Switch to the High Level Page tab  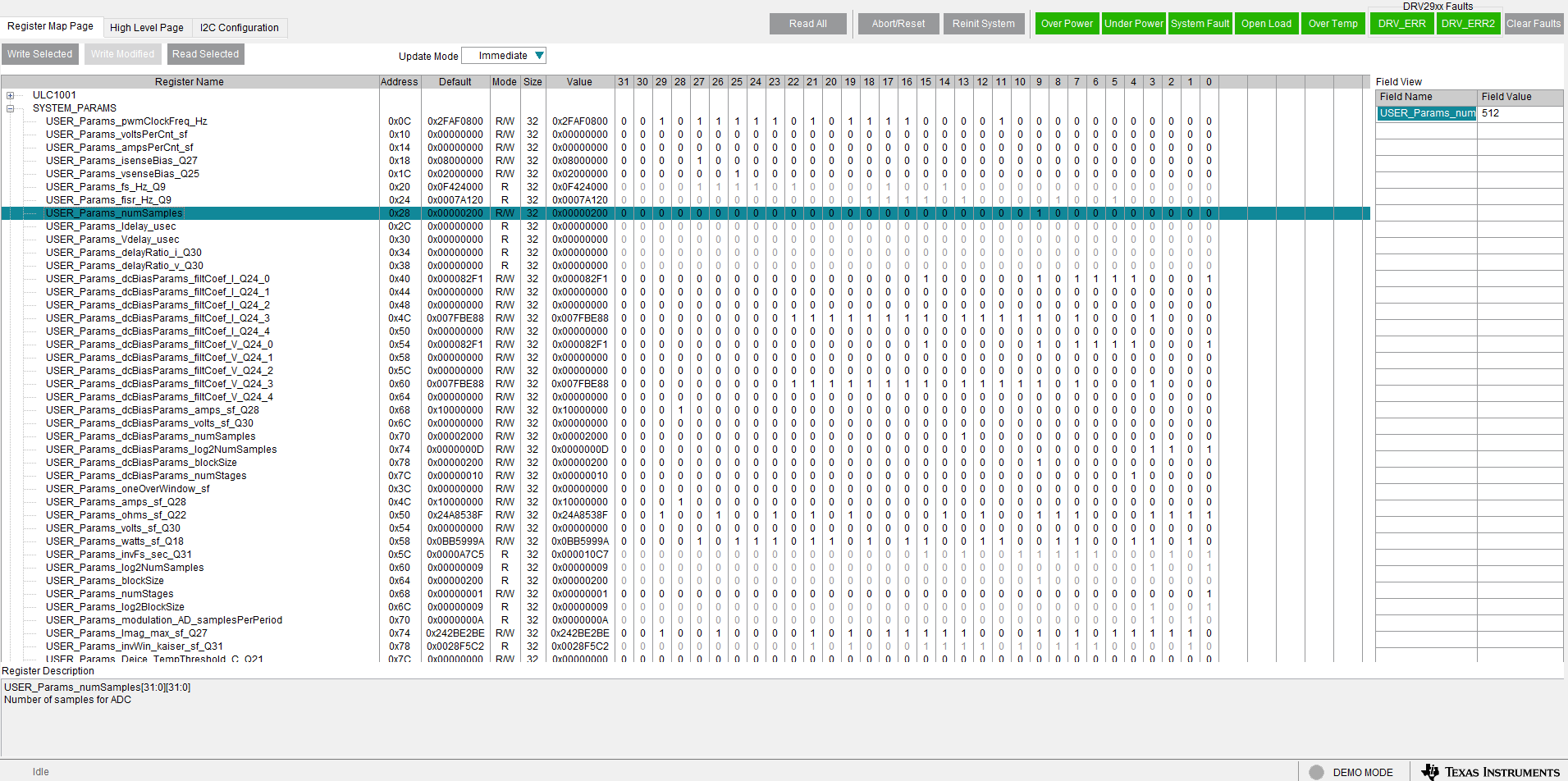point(147,27)
